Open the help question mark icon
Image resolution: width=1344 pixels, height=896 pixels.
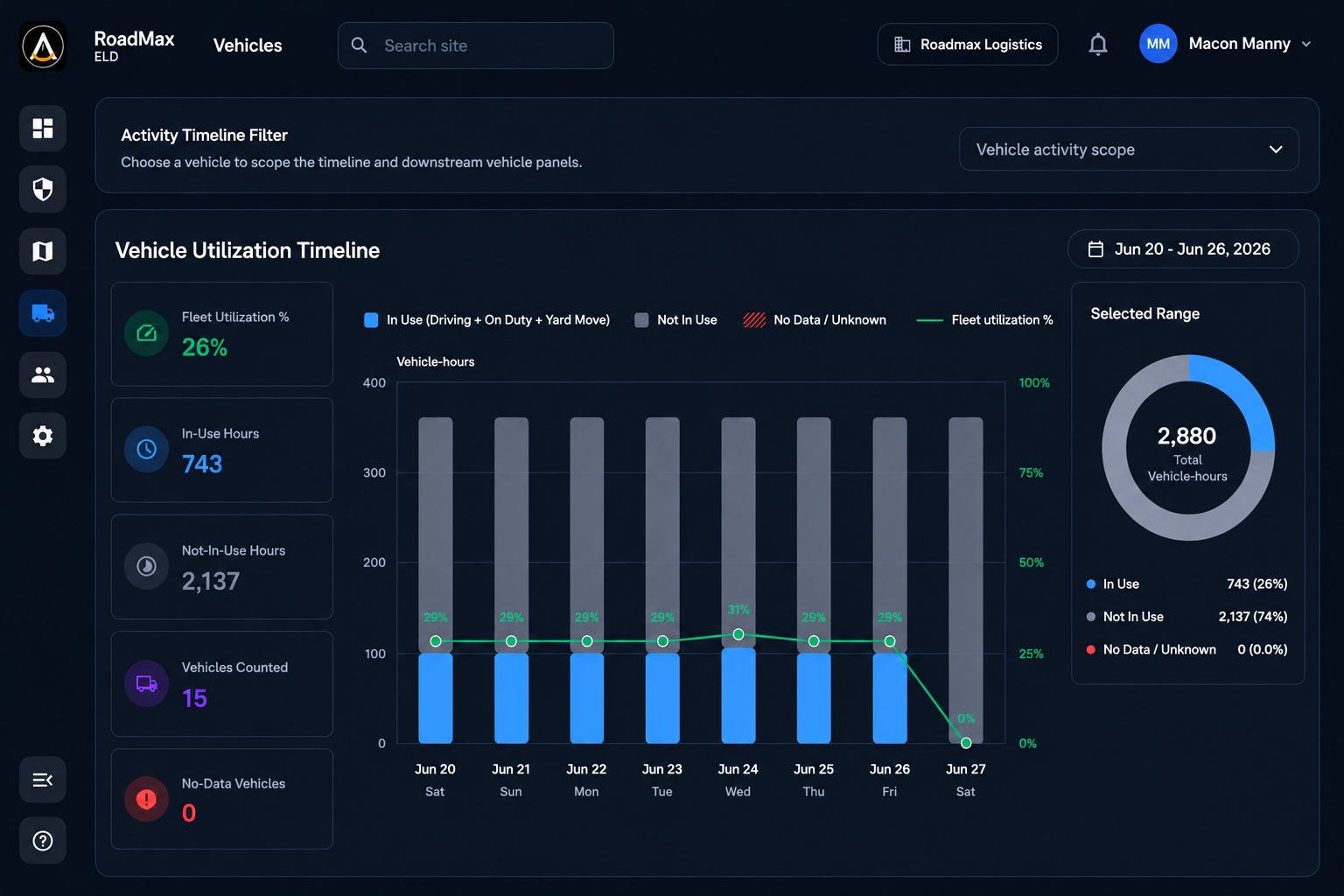(43, 841)
